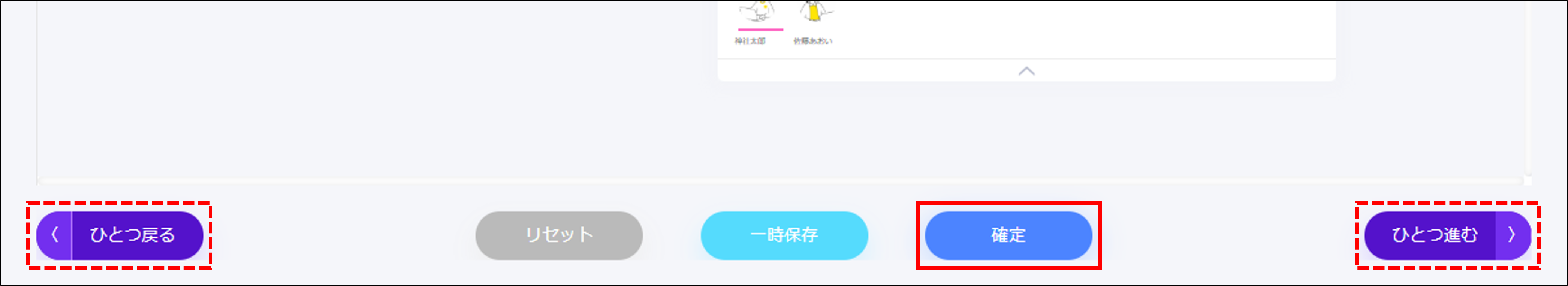Click the horizontal scrollbar track below the panel
Screen dimensions: 1568x286
tap(781, 181)
